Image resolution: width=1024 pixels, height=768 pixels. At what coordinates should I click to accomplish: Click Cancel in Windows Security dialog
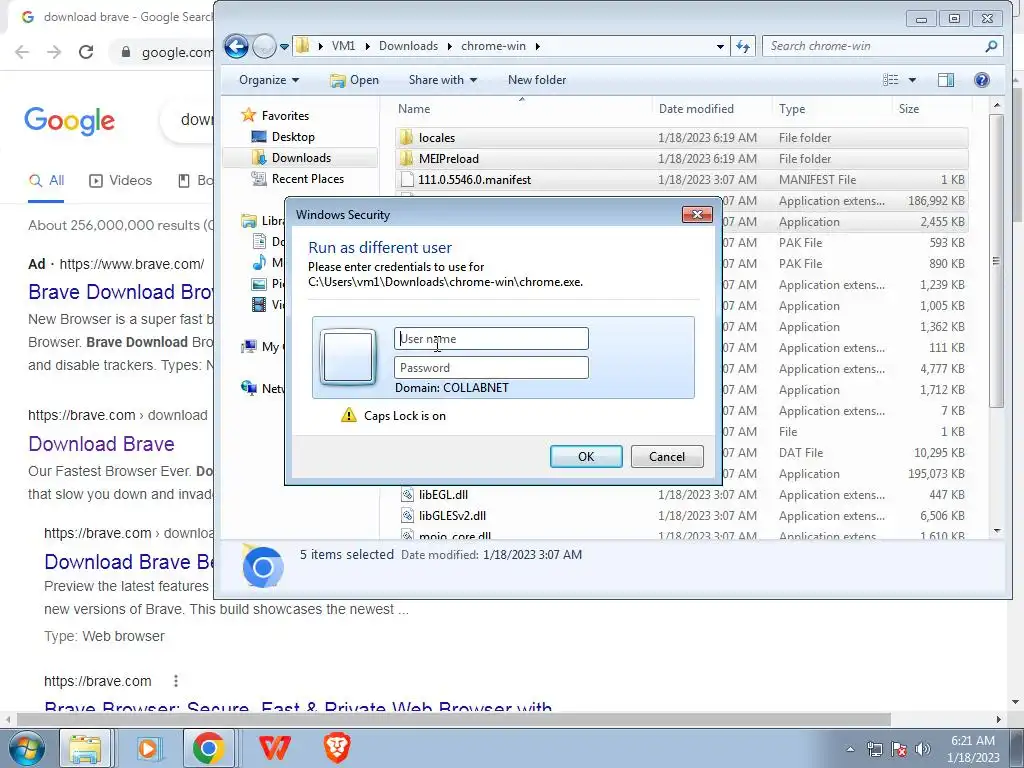click(667, 456)
